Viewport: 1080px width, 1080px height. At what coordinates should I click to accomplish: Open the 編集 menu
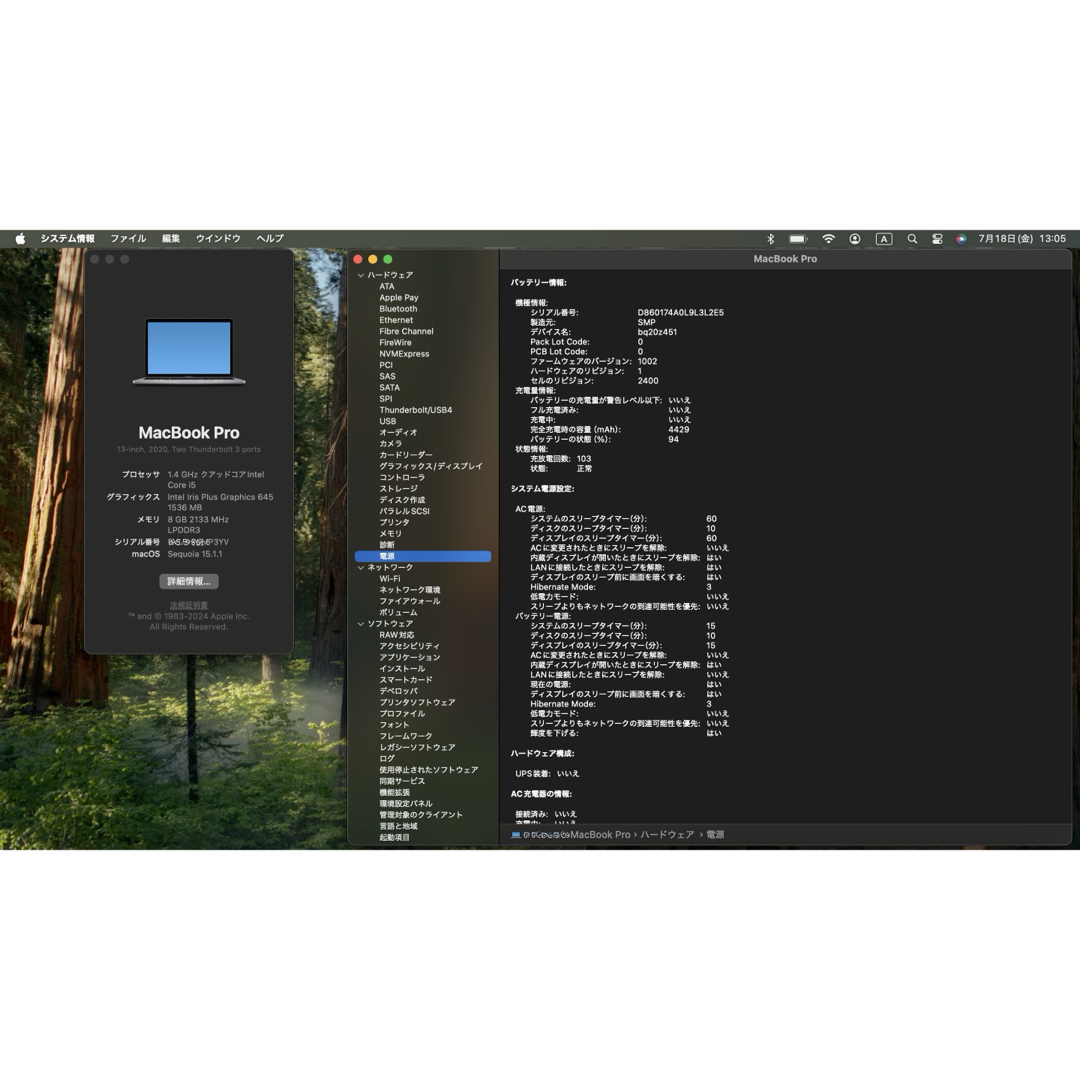point(171,238)
